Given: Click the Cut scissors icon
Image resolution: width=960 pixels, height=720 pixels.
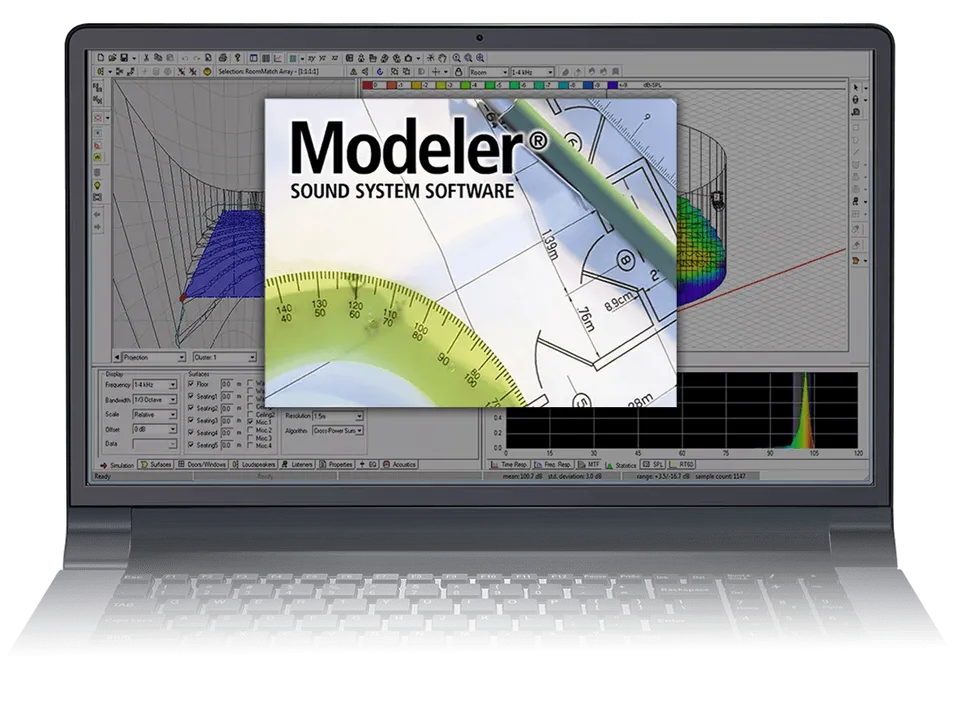Looking at the screenshot, I should [146, 58].
